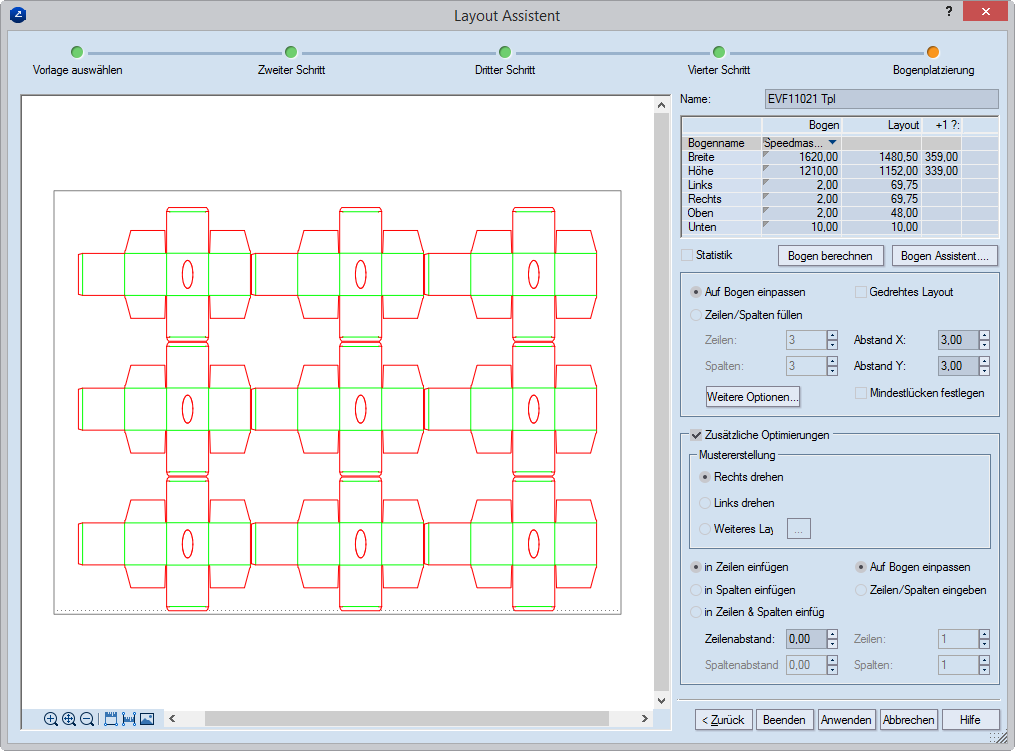The width and height of the screenshot is (1015, 751).
Task: Click the horizontal scrollbar thumb
Action: (407, 719)
